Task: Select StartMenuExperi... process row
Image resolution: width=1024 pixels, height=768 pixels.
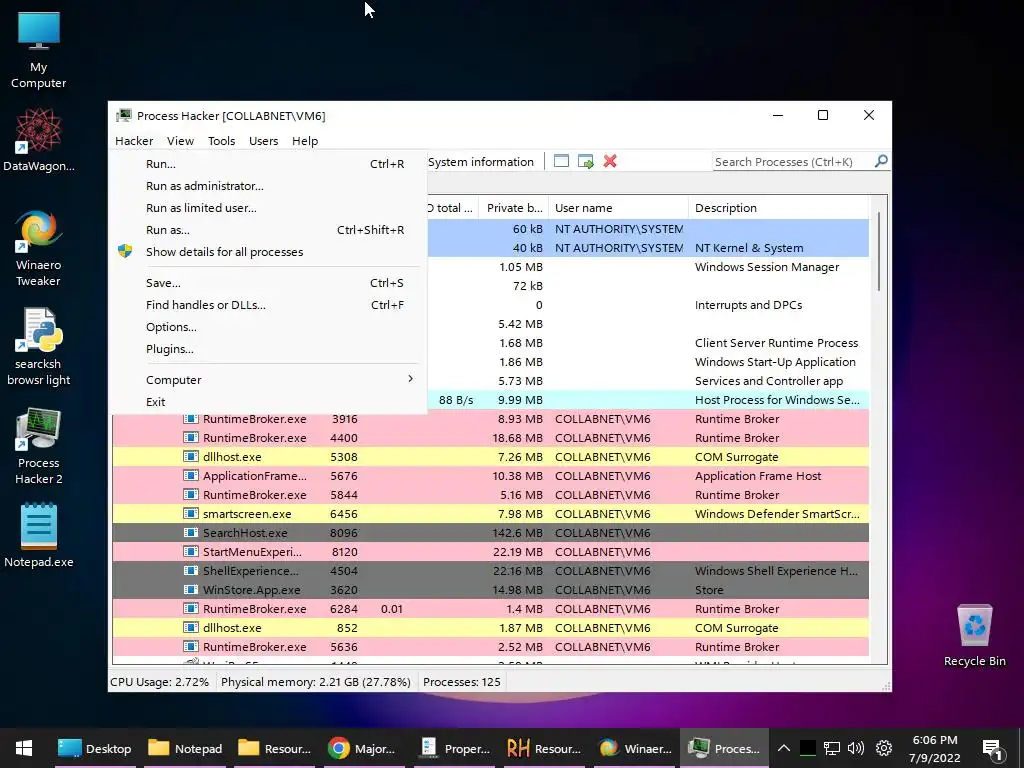Action: coord(490,551)
